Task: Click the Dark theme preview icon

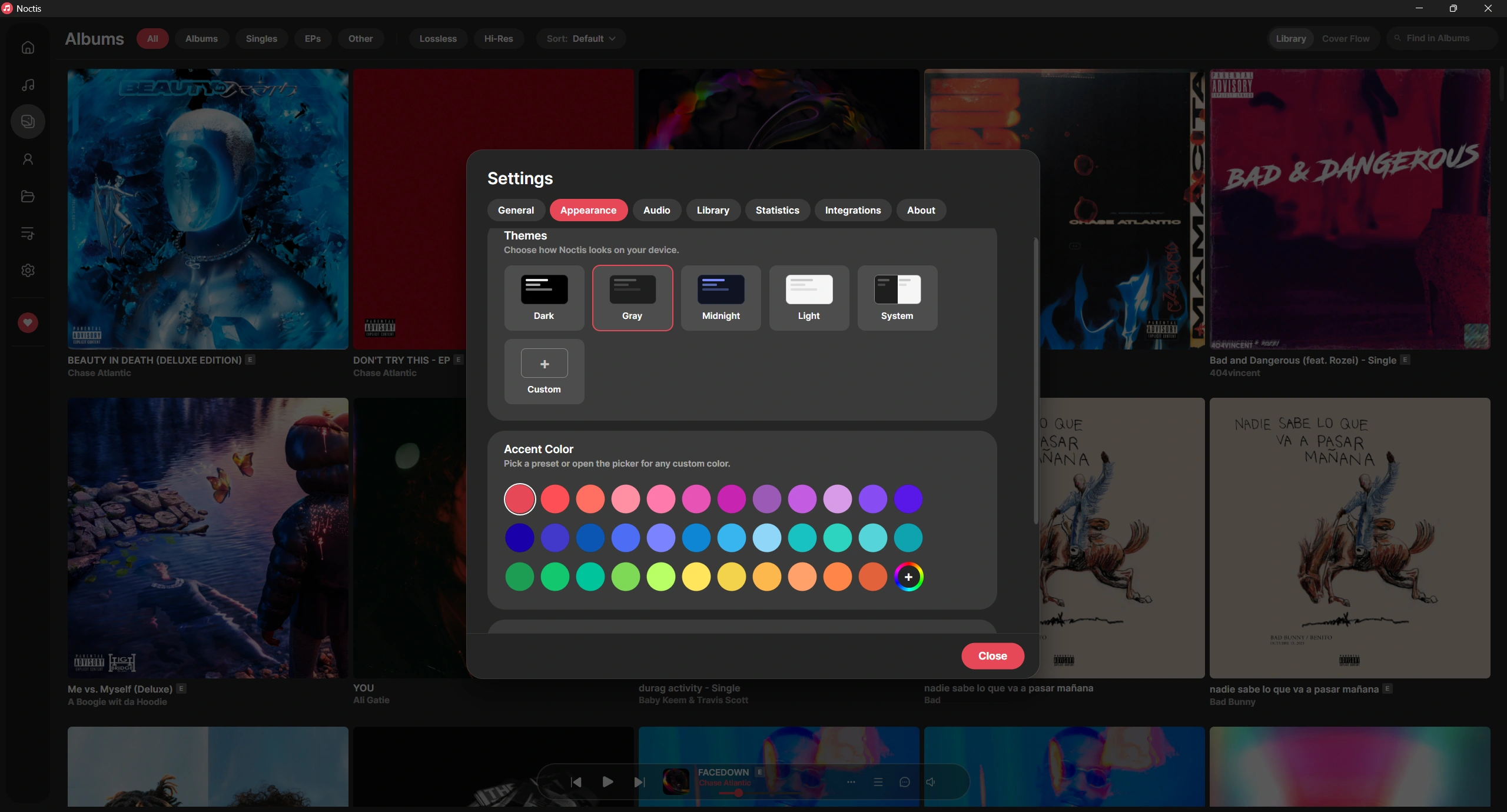Action: click(545, 289)
